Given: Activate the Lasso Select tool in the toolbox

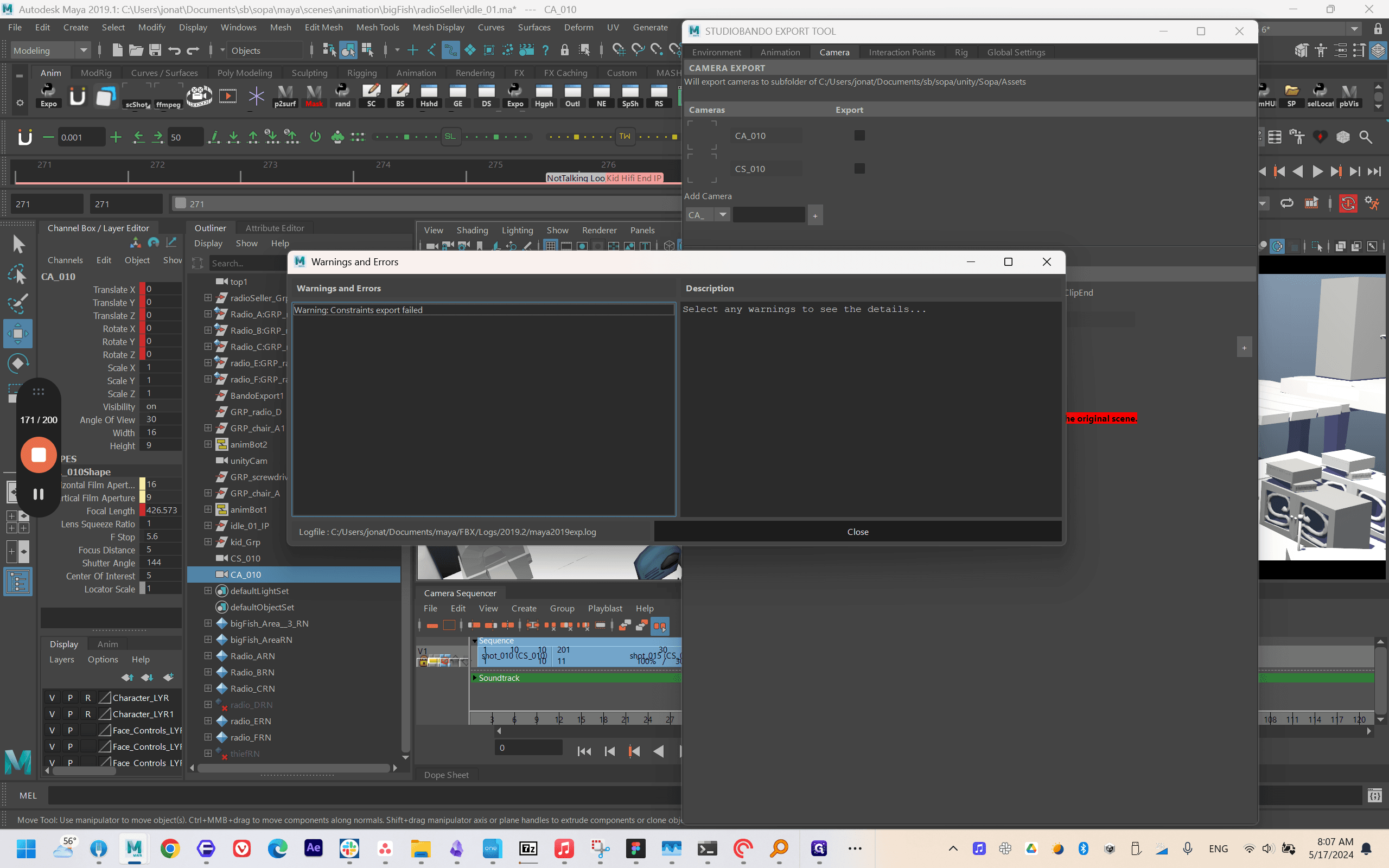Looking at the screenshot, I should point(18,274).
